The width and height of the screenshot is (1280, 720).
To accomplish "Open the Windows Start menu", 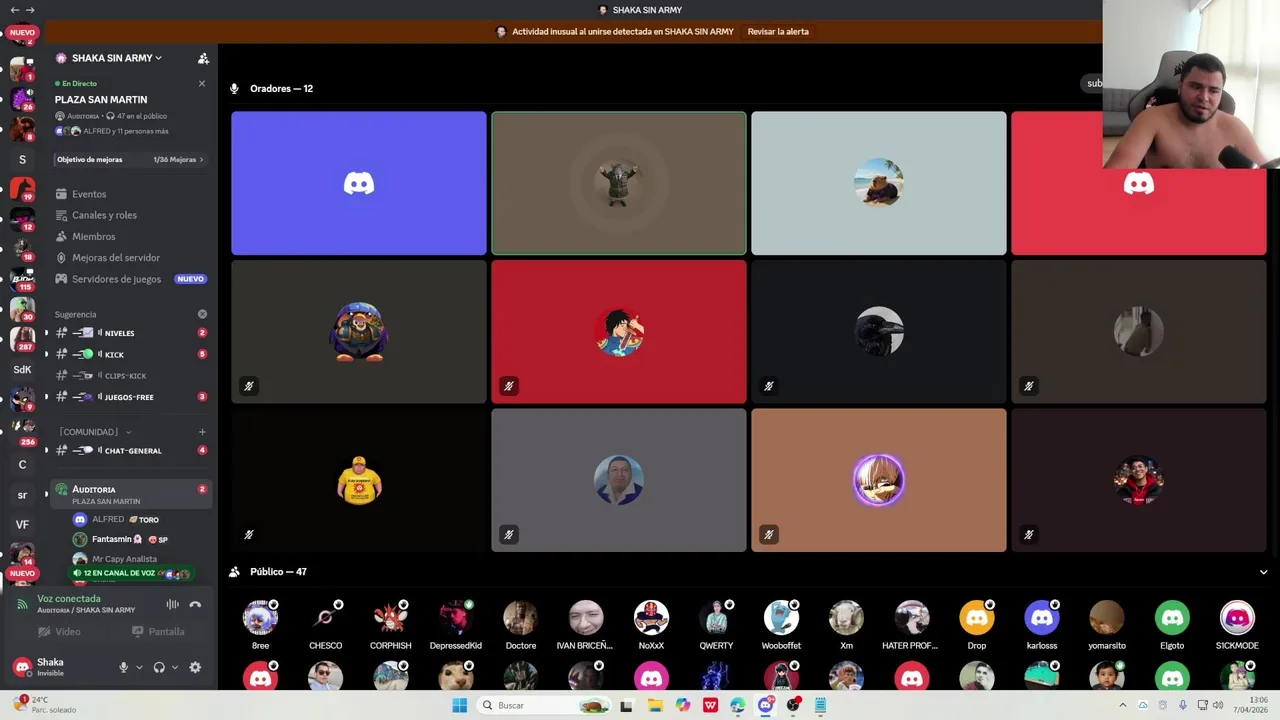I will (x=459, y=705).
